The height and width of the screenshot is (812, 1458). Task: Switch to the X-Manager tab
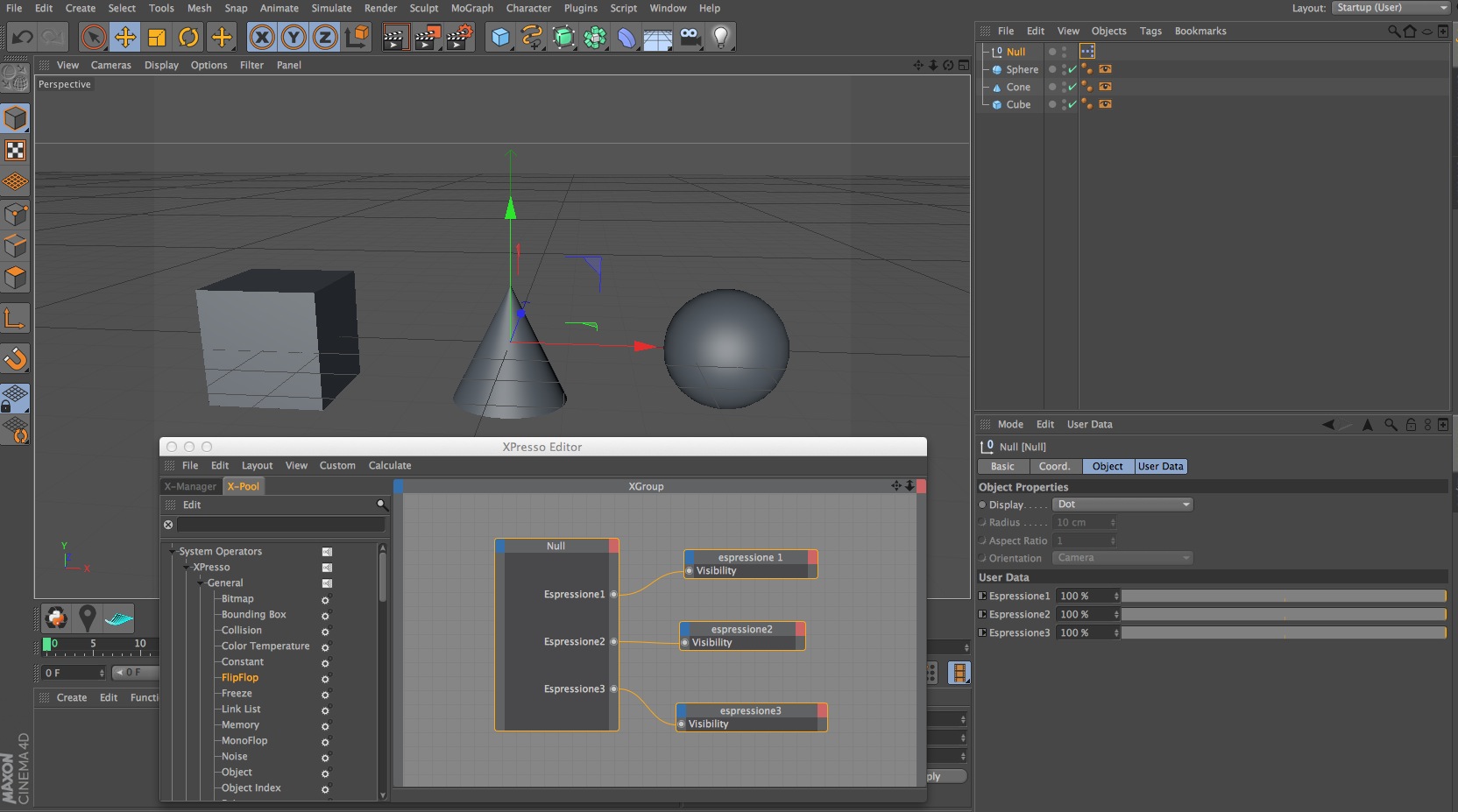190,486
